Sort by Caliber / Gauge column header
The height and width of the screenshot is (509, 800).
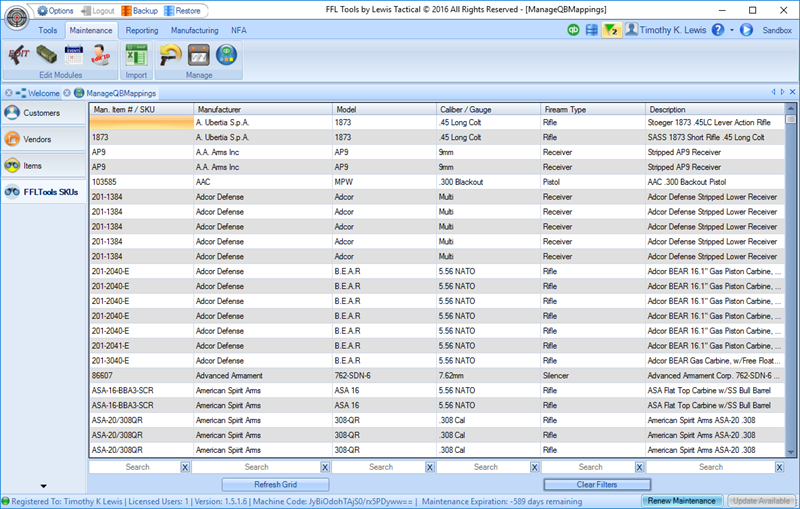coord(489,109)
